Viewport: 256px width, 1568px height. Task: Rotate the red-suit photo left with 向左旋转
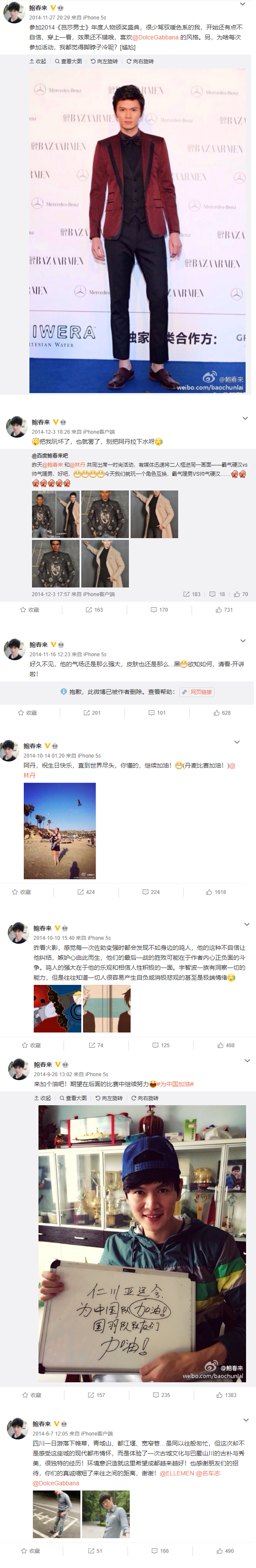click(104, 61)
